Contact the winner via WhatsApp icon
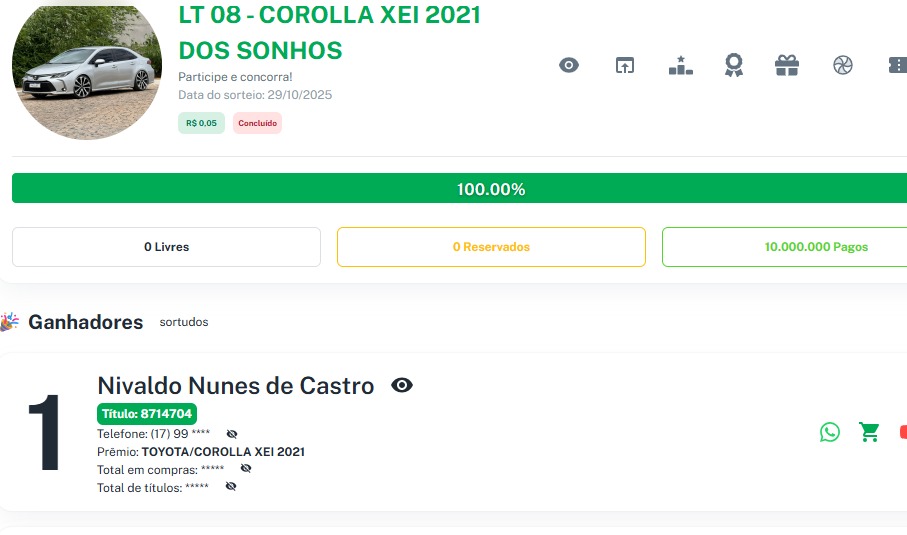The height and width of the screenshot is (535, 907). [830, 432]
